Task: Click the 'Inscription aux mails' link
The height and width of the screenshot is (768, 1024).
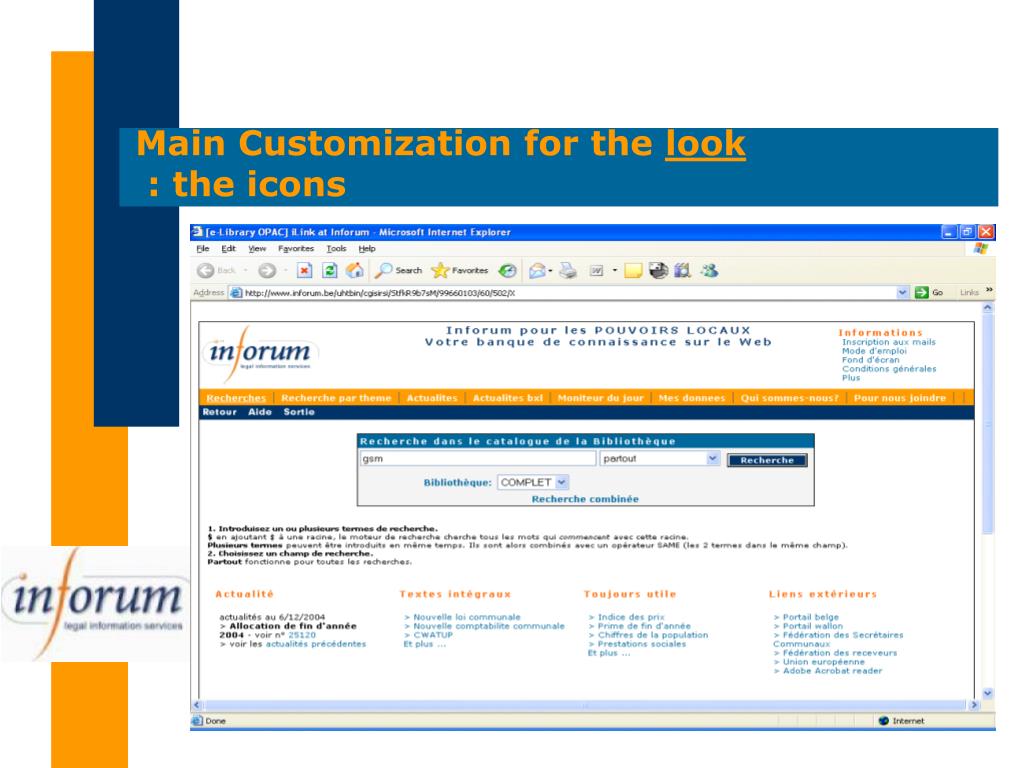Action: click(x=889, y=342)
